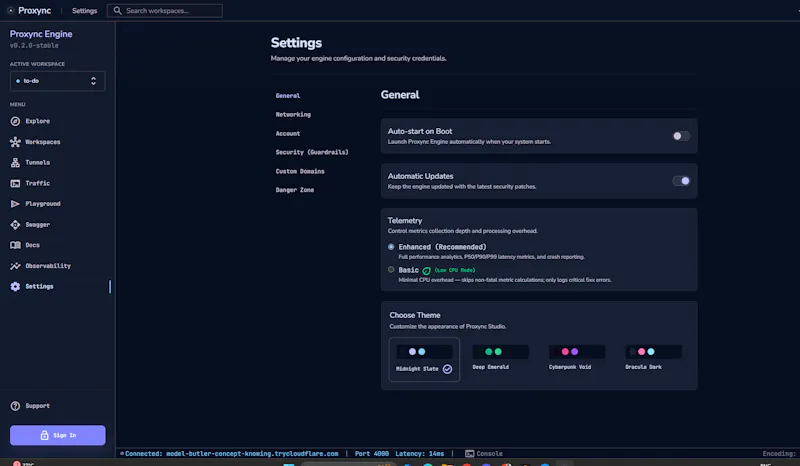This screenshot has height=466, width=800.
Task: Click the "Port 4080" status entry
Action: (x=372, y=453)
